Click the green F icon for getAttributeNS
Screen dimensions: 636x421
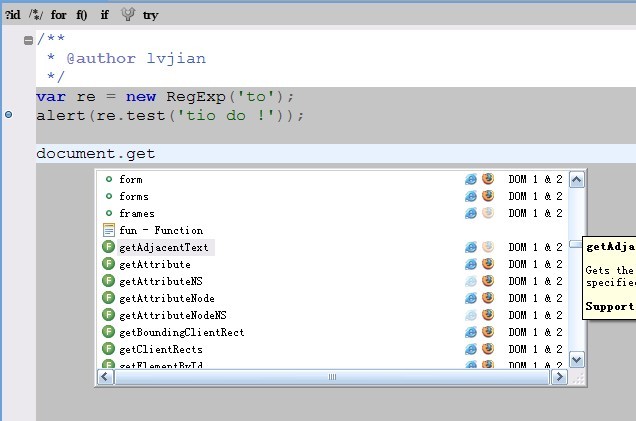pos(108,281)
